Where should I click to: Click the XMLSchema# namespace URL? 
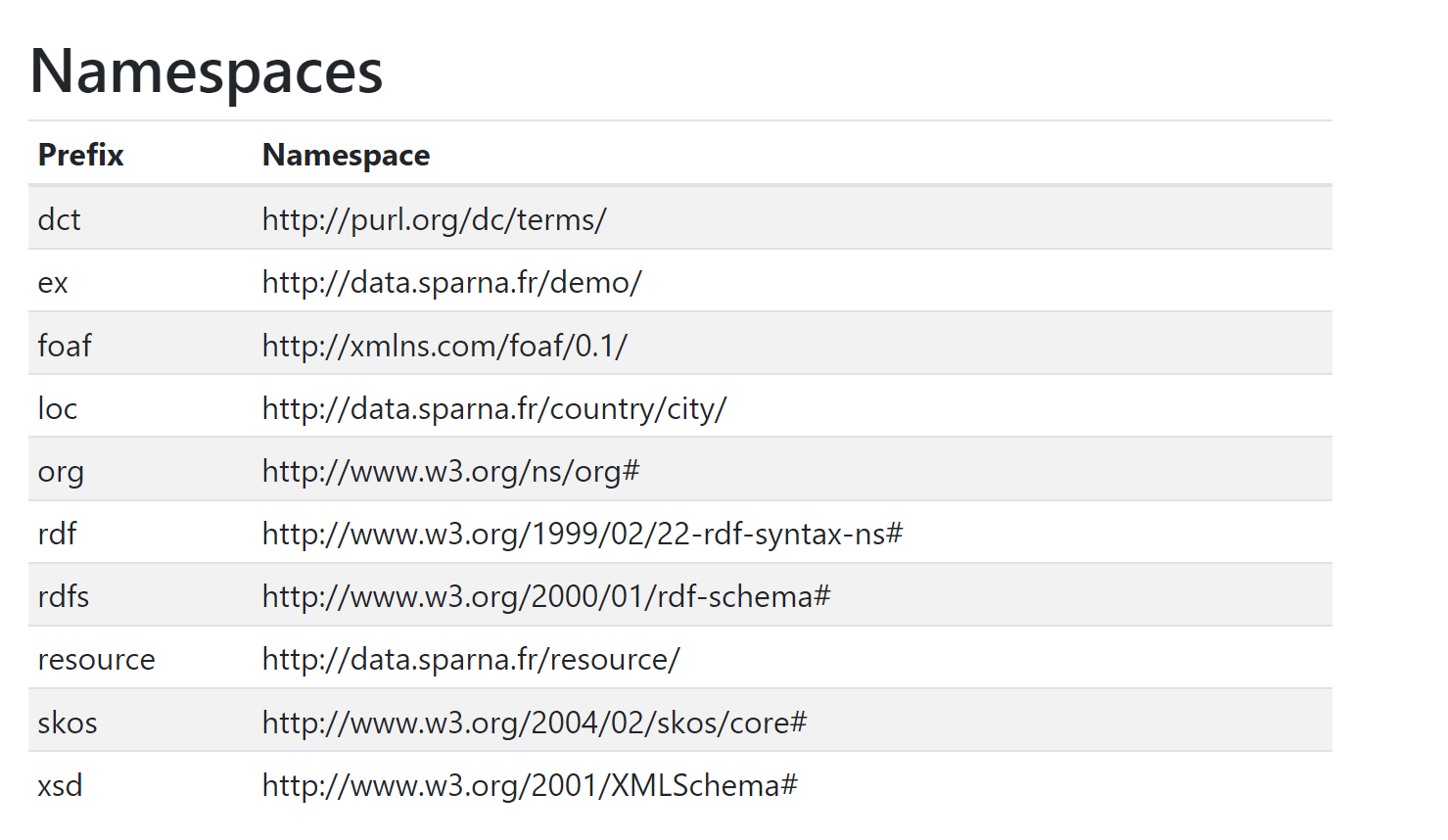pyautogui.click(x=530, y=786)
